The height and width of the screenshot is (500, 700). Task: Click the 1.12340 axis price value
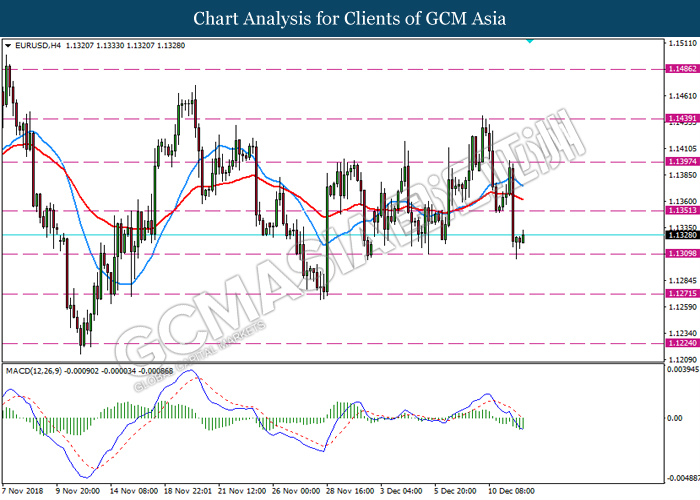(683, 333)
